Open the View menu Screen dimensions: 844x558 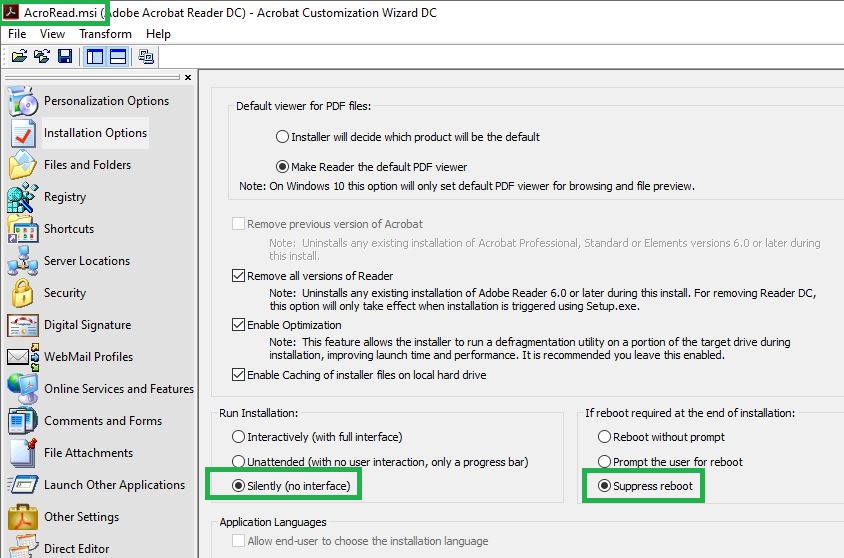pos(52,34)
